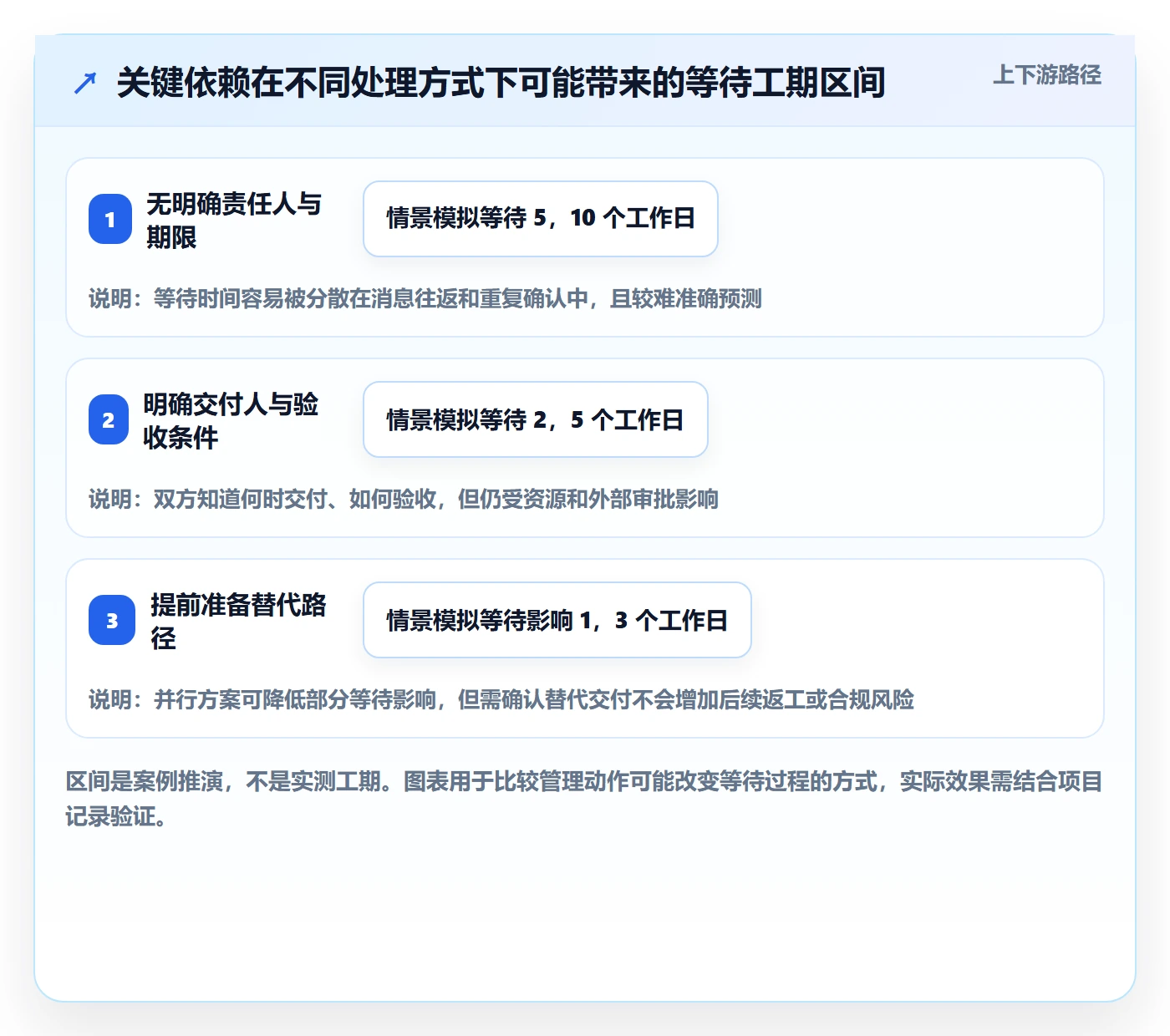The height and width of the screenshot is (1036, 1170).
Task: Click the arrow icon beside the title
Action: (85, 83)
